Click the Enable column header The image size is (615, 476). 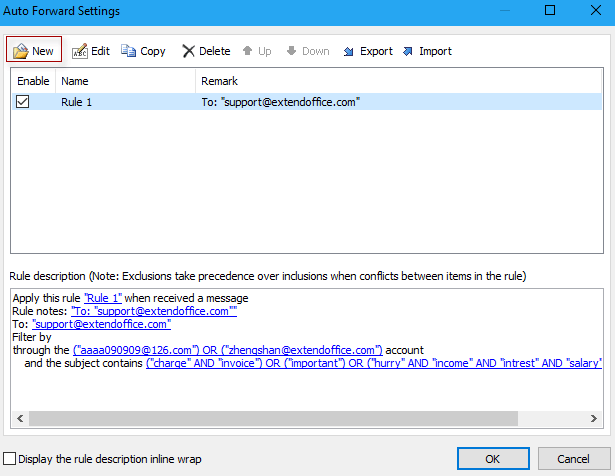pos(33,81)
